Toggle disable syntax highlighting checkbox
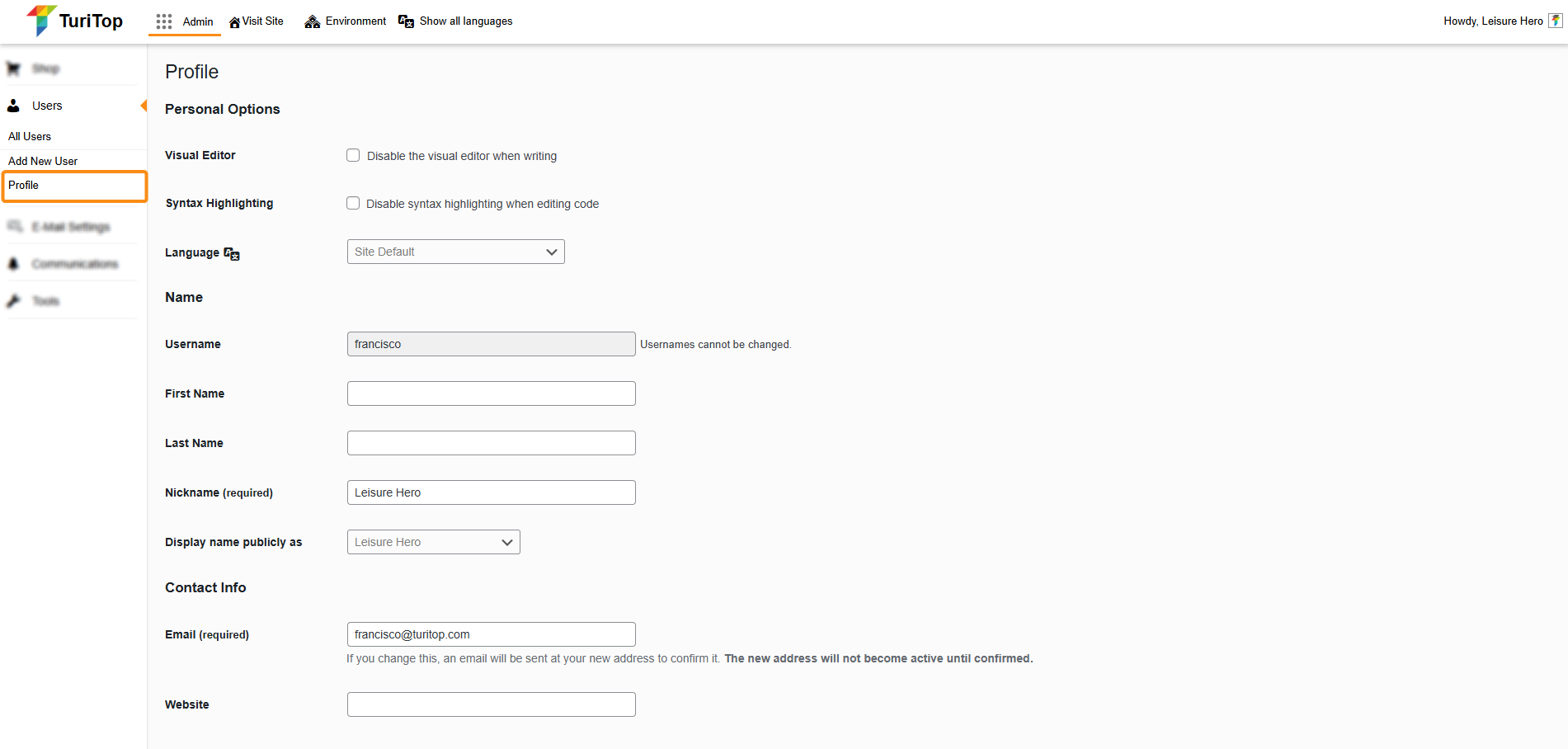 (353, 203)
